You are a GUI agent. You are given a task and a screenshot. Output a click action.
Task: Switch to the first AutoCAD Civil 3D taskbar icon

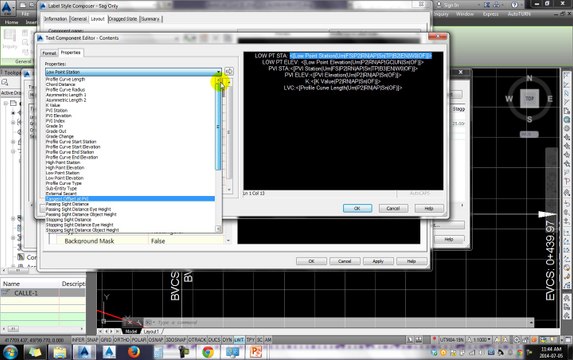[x=84, y=352]
